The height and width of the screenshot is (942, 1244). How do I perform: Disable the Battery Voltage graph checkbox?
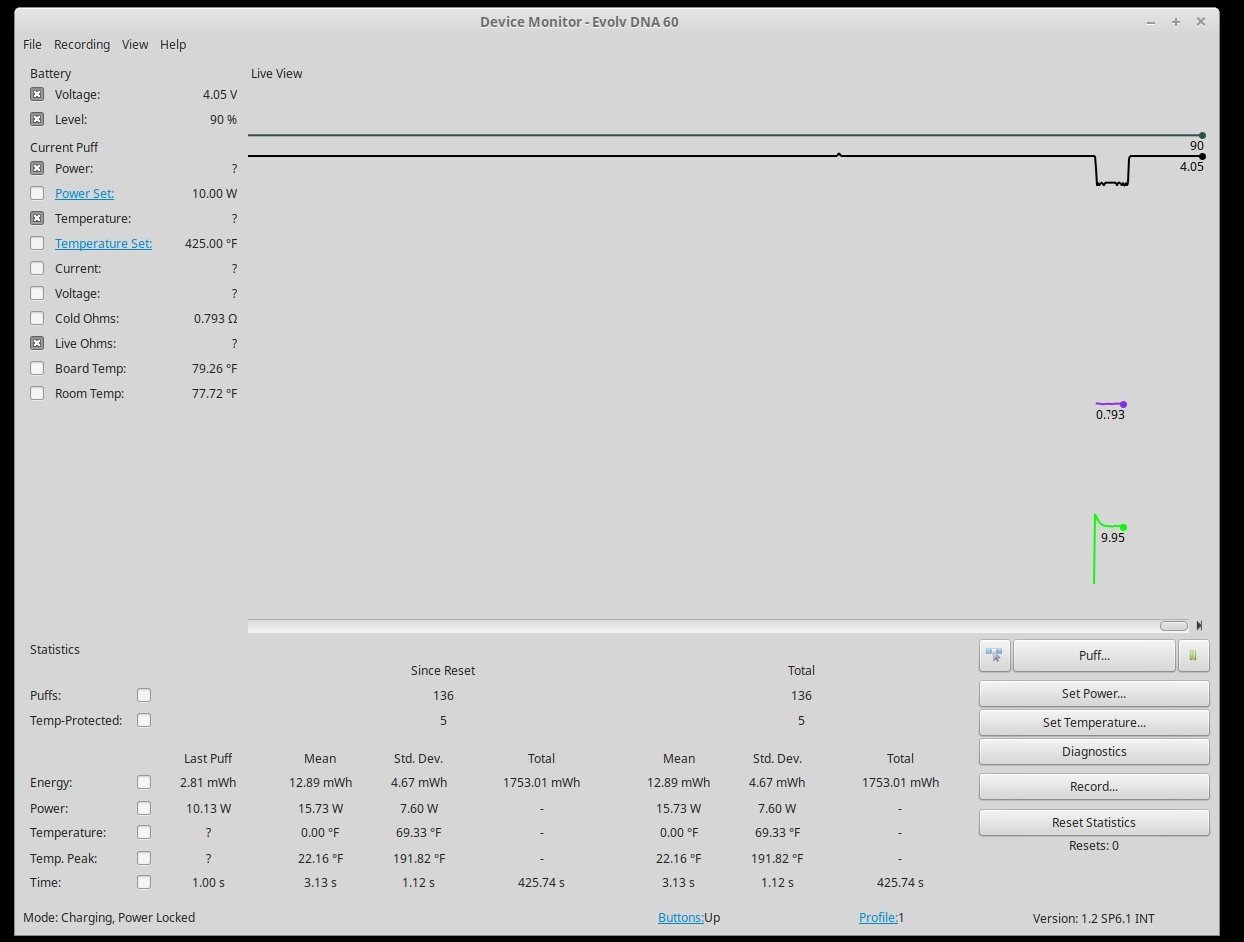point(37,94)
